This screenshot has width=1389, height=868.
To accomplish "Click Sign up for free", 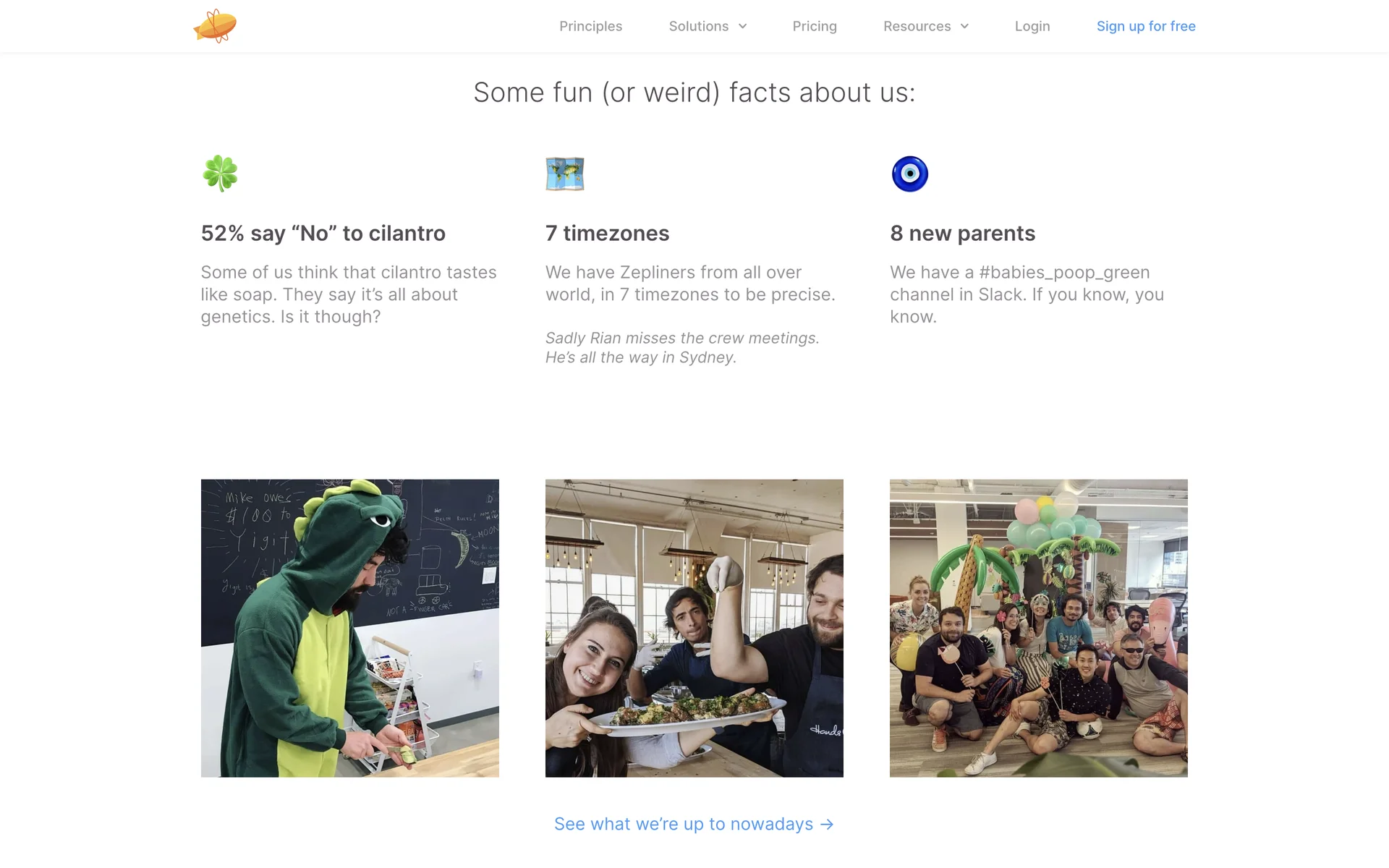I will coord(1145,26).
